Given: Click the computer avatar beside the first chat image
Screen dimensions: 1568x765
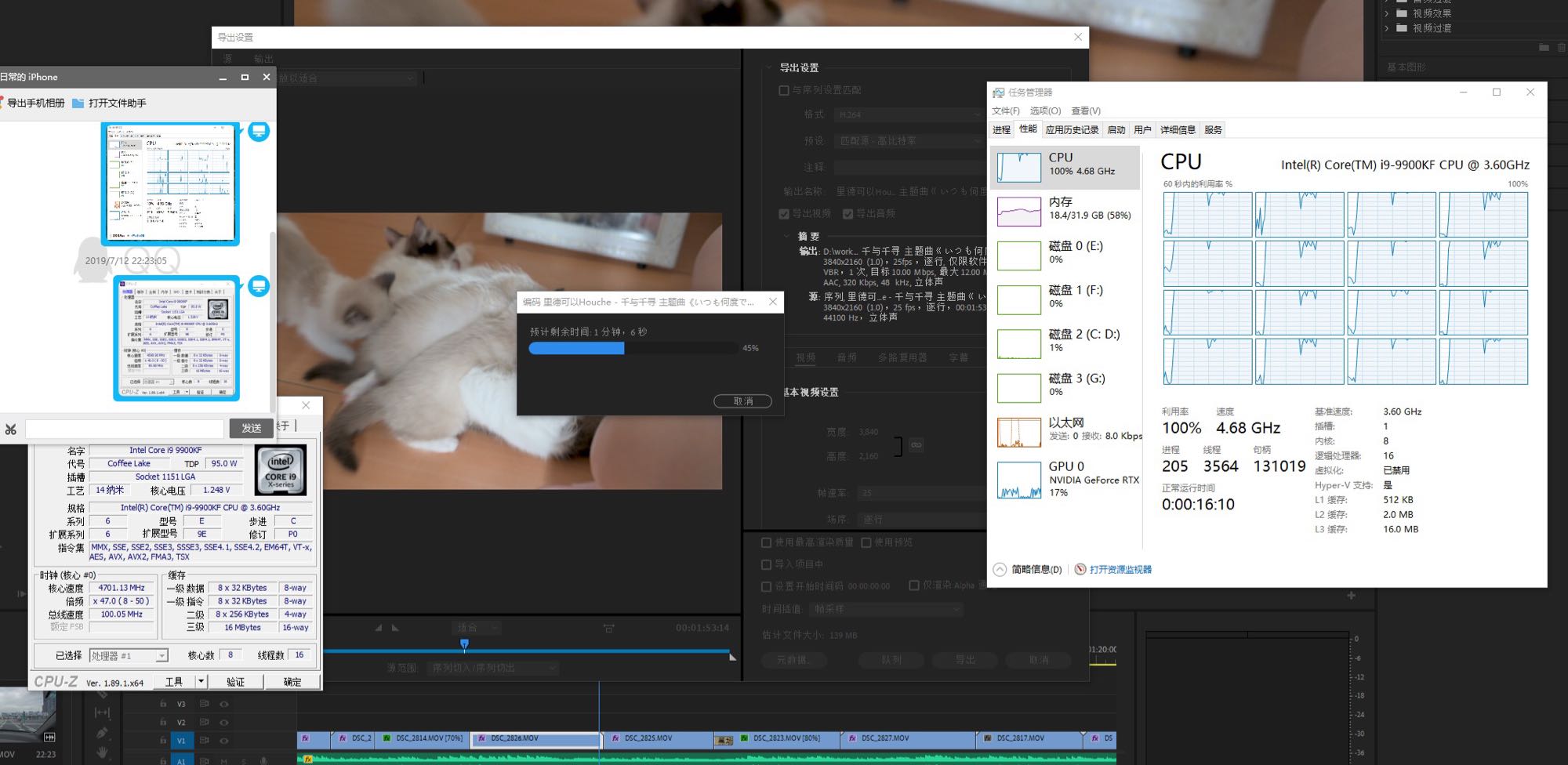Looking at the screenshot, I should point(259,132).
